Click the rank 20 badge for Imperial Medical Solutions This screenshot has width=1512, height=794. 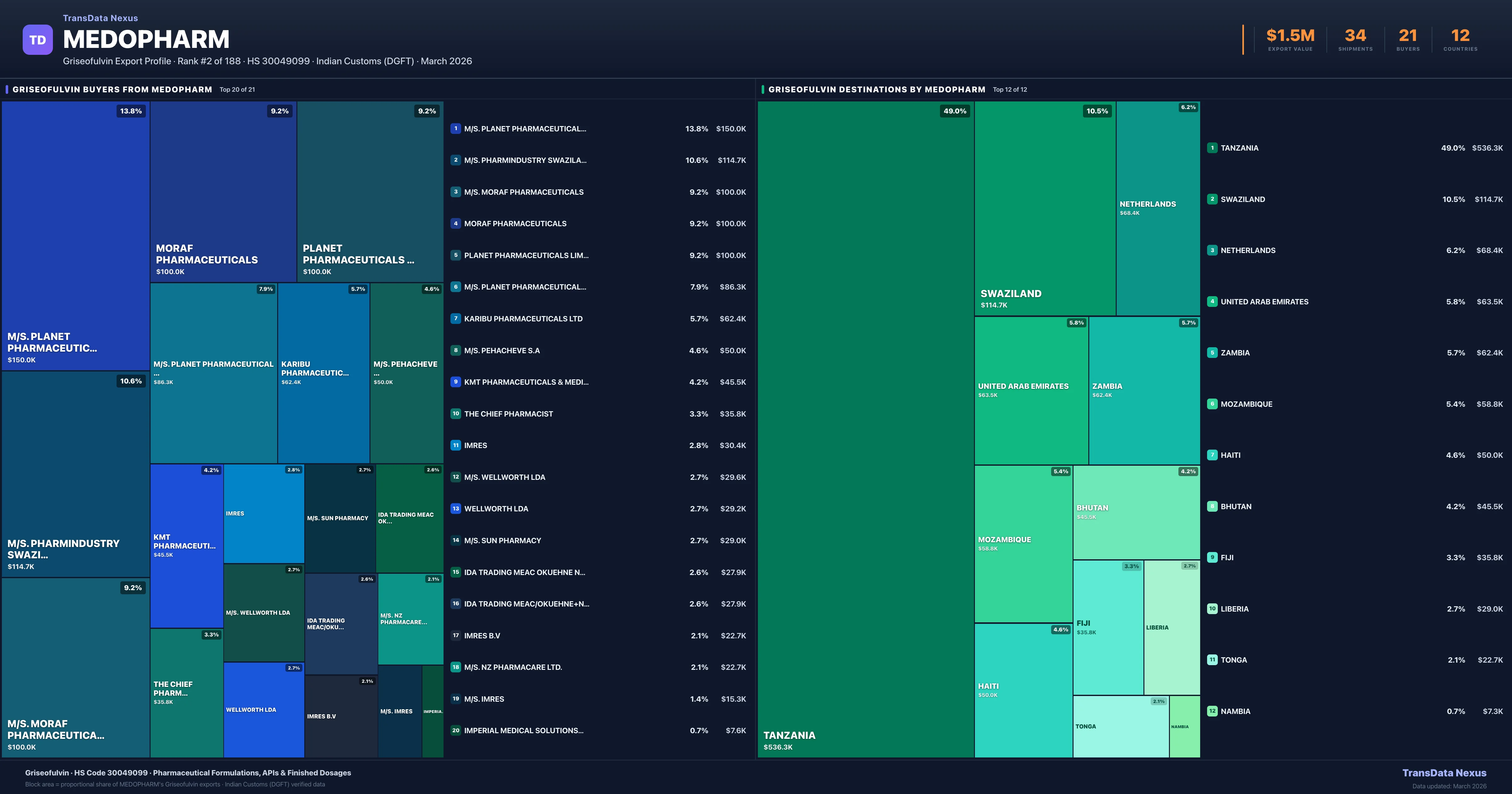point(455,731)
